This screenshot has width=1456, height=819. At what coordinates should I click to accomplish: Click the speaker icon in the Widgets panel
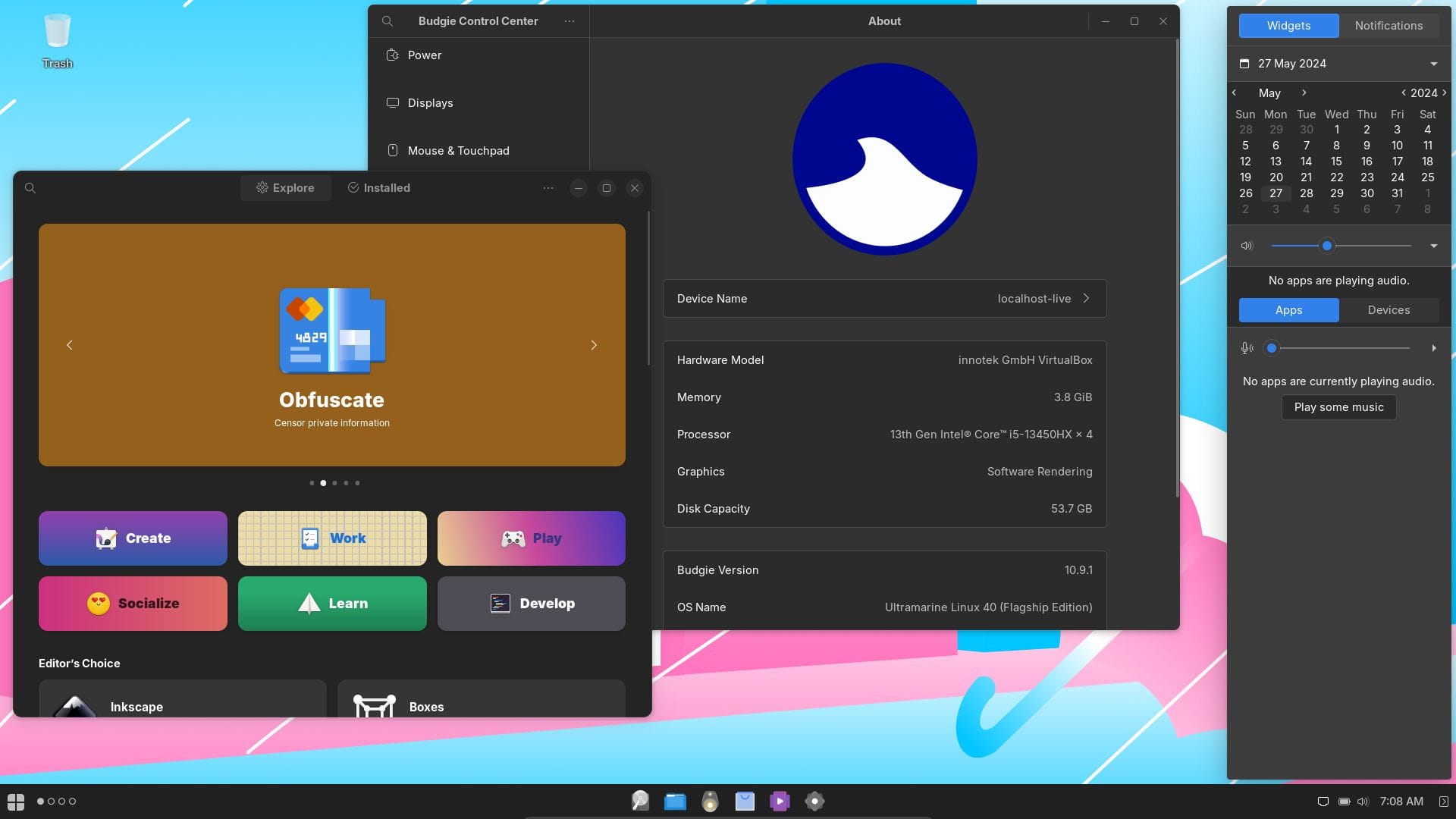point(1247,245)
